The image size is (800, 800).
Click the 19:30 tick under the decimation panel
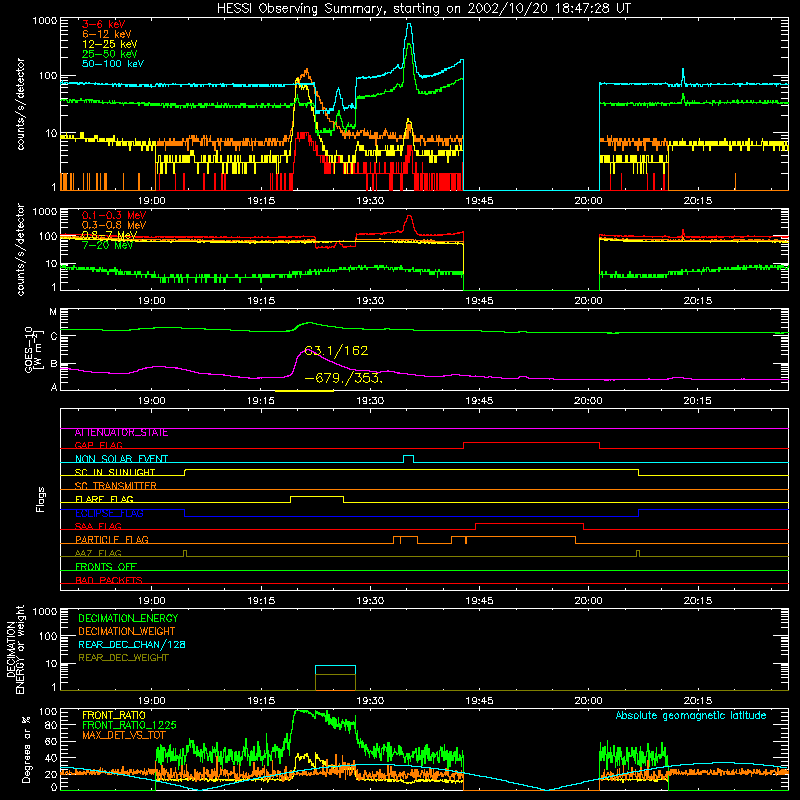pos(370,701)
